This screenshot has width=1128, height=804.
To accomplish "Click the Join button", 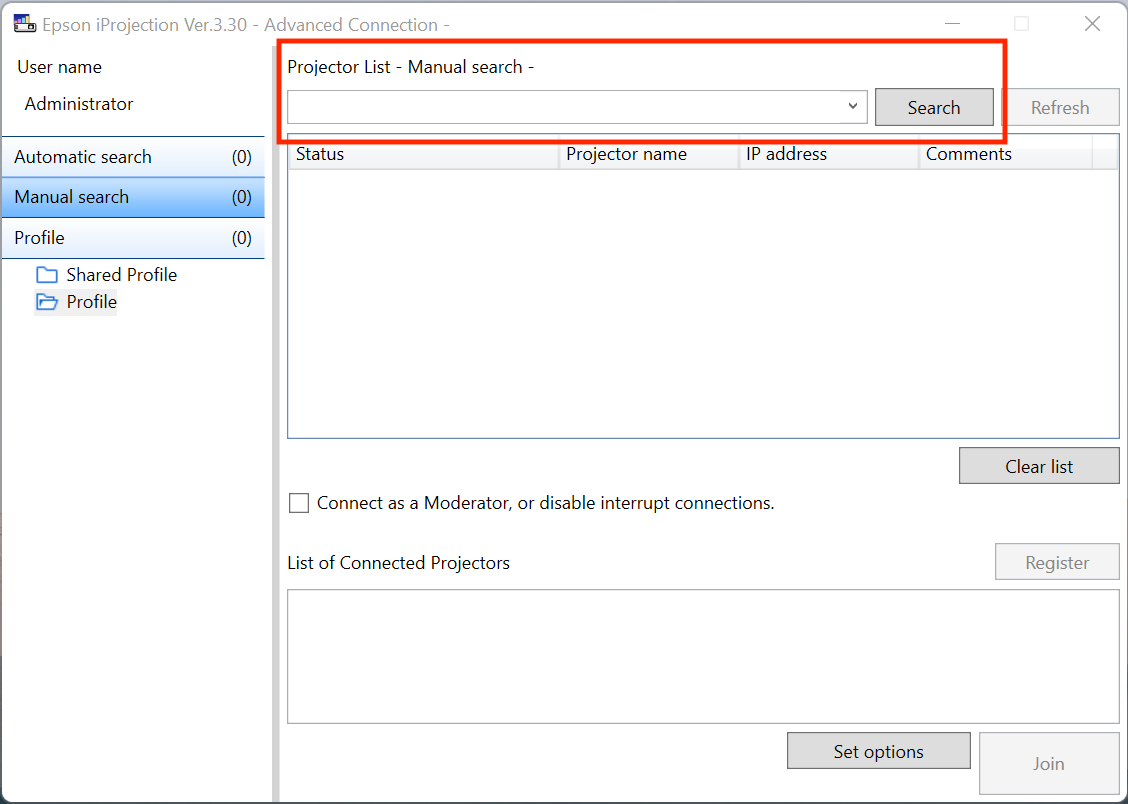I will point(1049,763).
